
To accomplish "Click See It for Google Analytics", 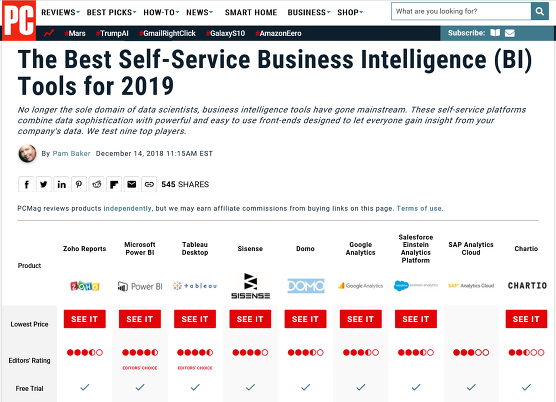I will 361,319.
